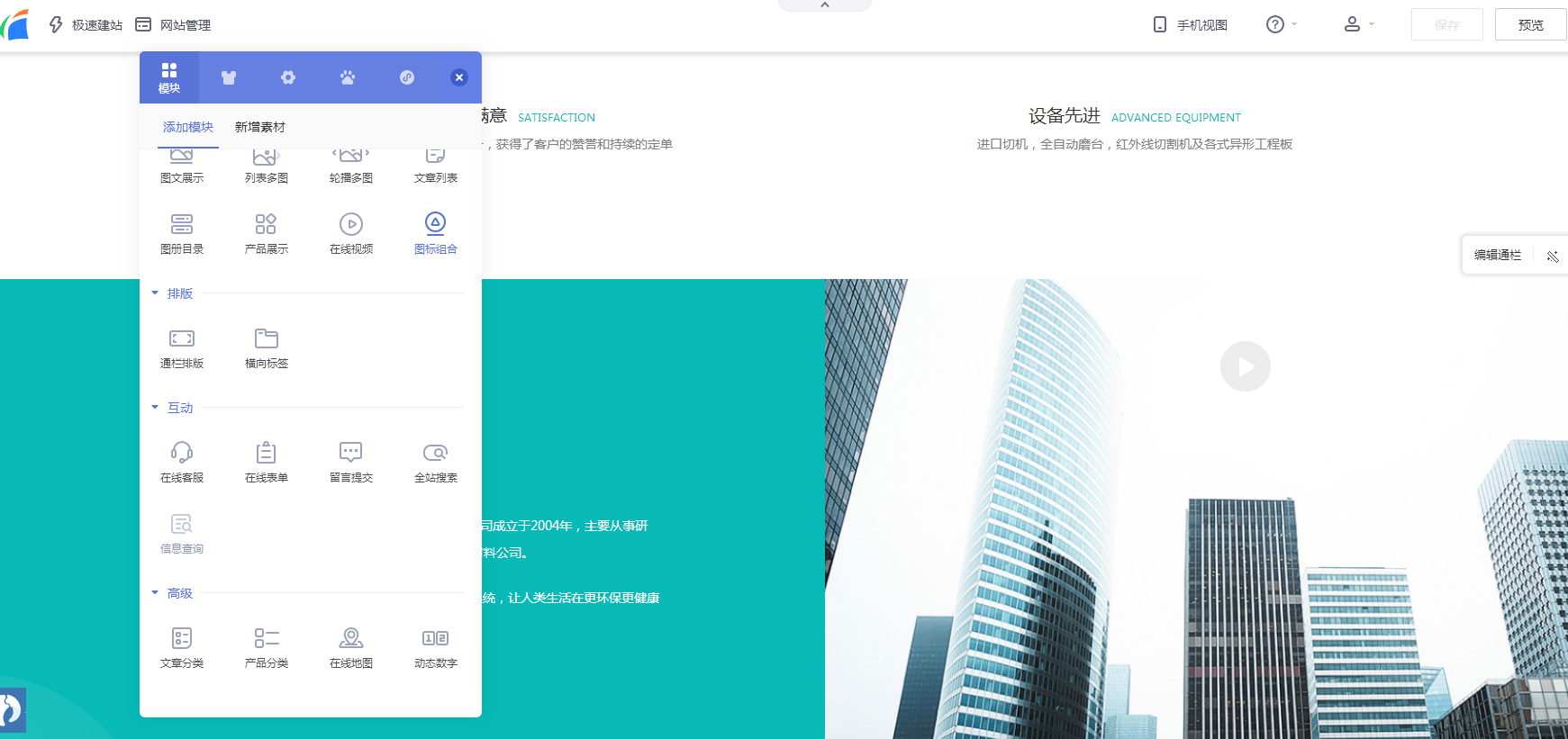1568x739 pixels.
Task: Open the 网站管理 menu
Action: pyautogui.click(x=173, y=25)
